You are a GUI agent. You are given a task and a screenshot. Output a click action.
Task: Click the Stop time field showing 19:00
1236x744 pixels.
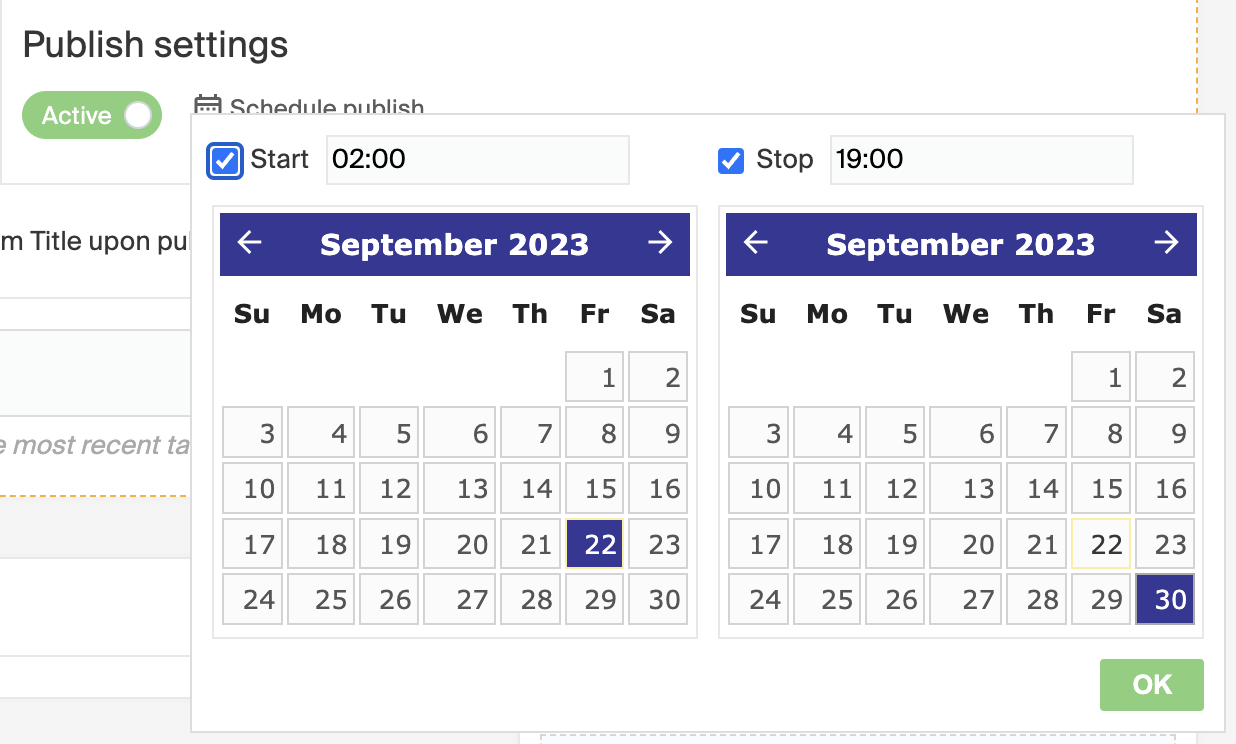tap(981, 160)
